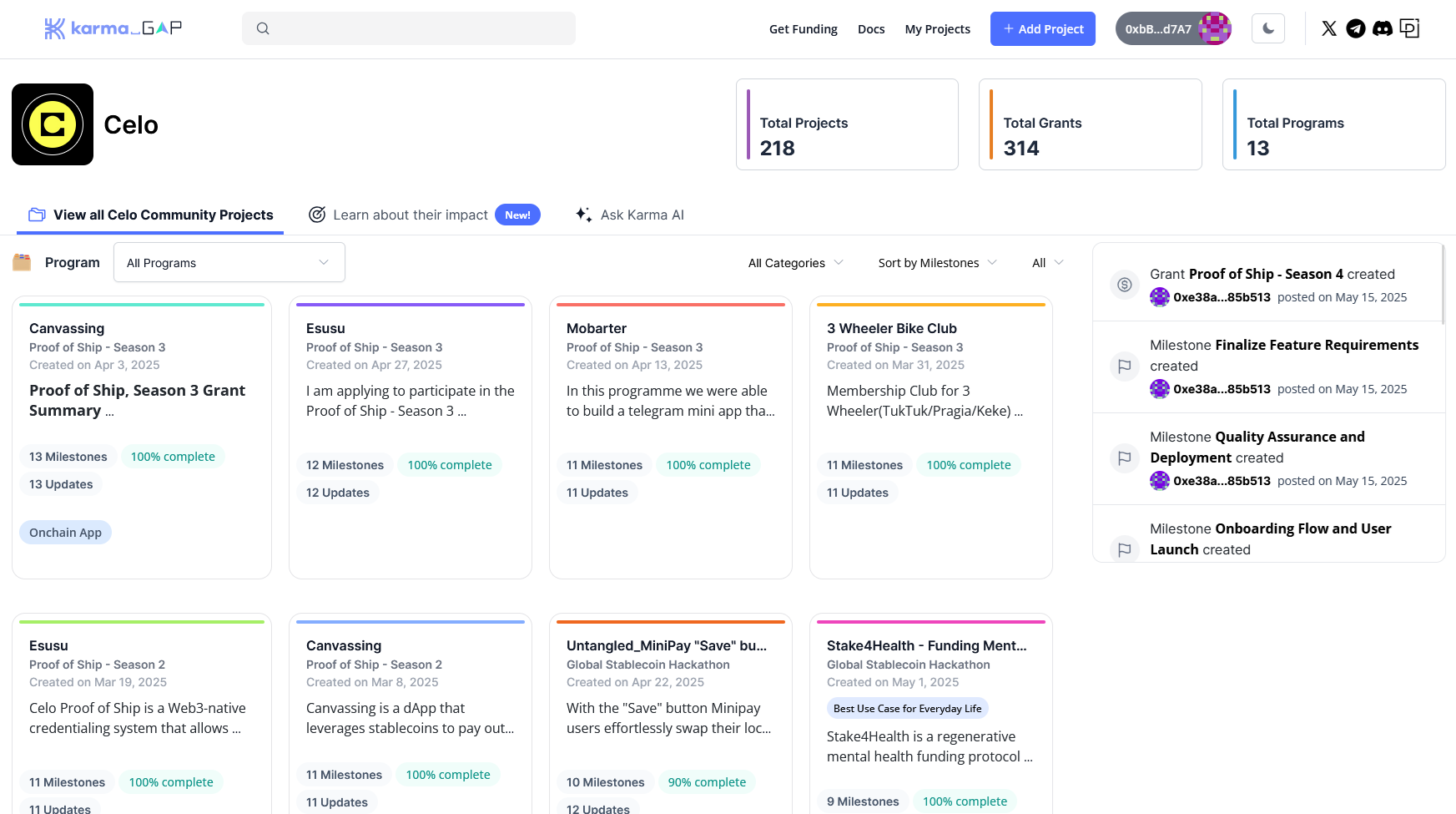Click 13 Milestones badge on Canvassing card
The height and width of the screenshot is (814, 1456).
coord(68,457)
